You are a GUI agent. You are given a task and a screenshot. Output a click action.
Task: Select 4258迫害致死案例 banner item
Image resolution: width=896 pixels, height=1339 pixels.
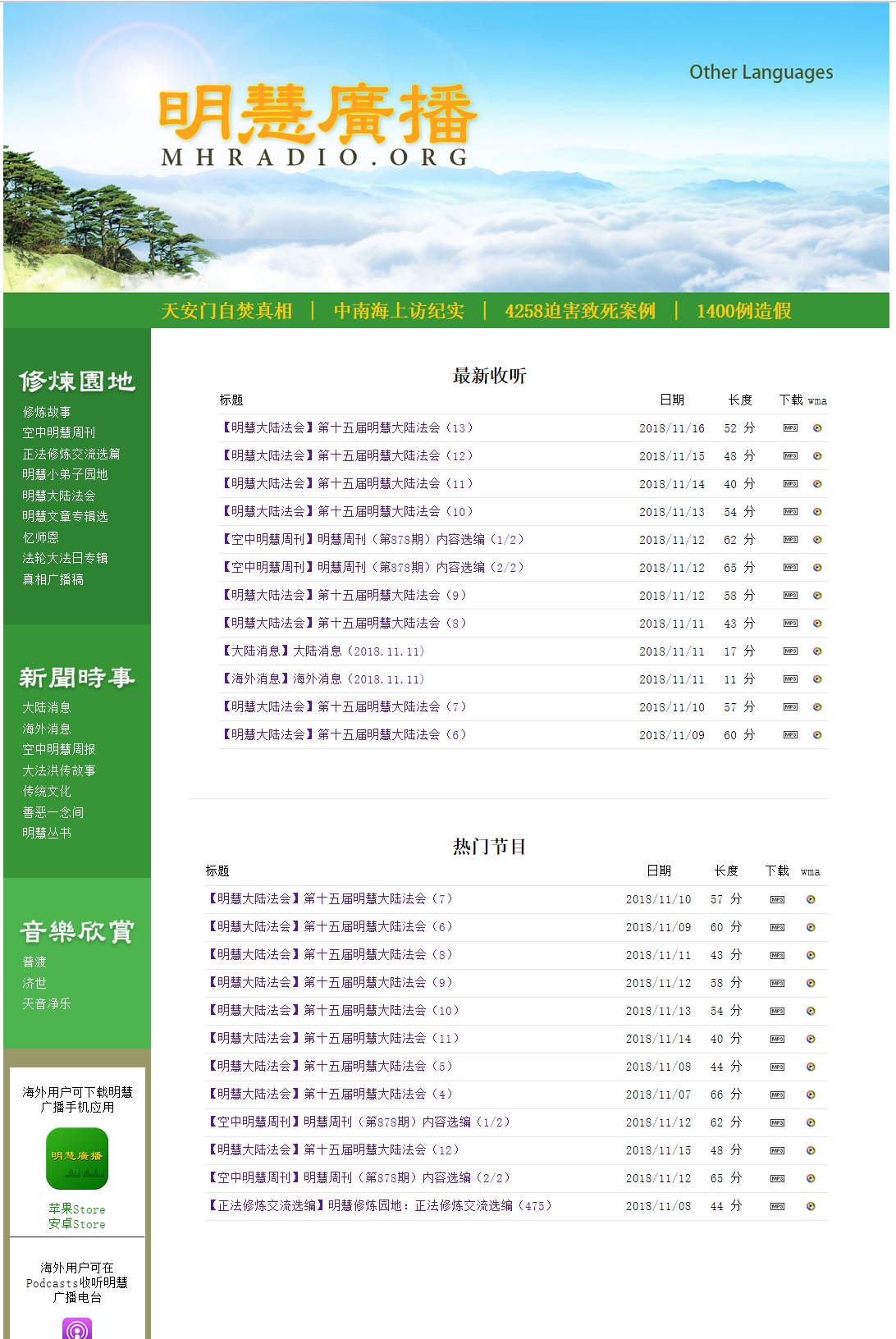[x=580, y=311]
